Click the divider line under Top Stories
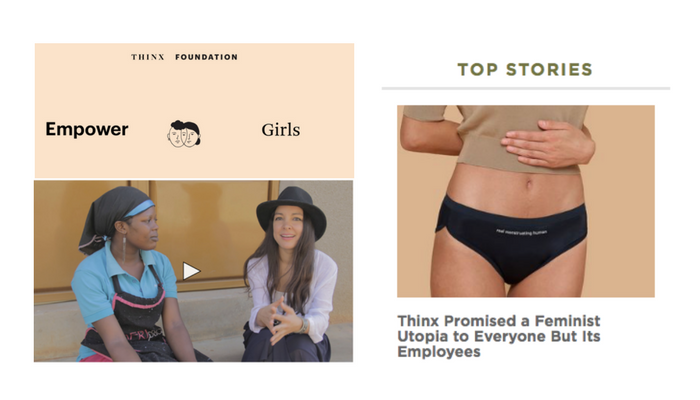700x400 pixels. (x=526, y=88)
